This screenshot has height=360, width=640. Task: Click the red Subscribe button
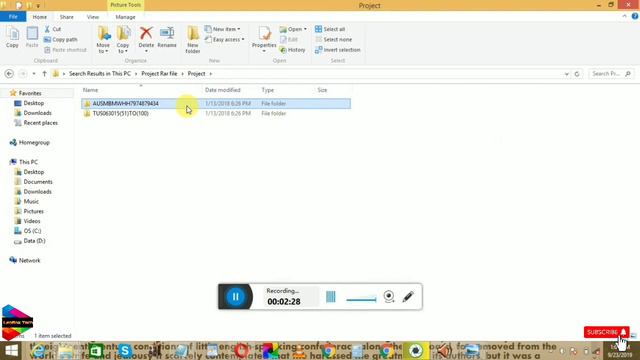607,332
